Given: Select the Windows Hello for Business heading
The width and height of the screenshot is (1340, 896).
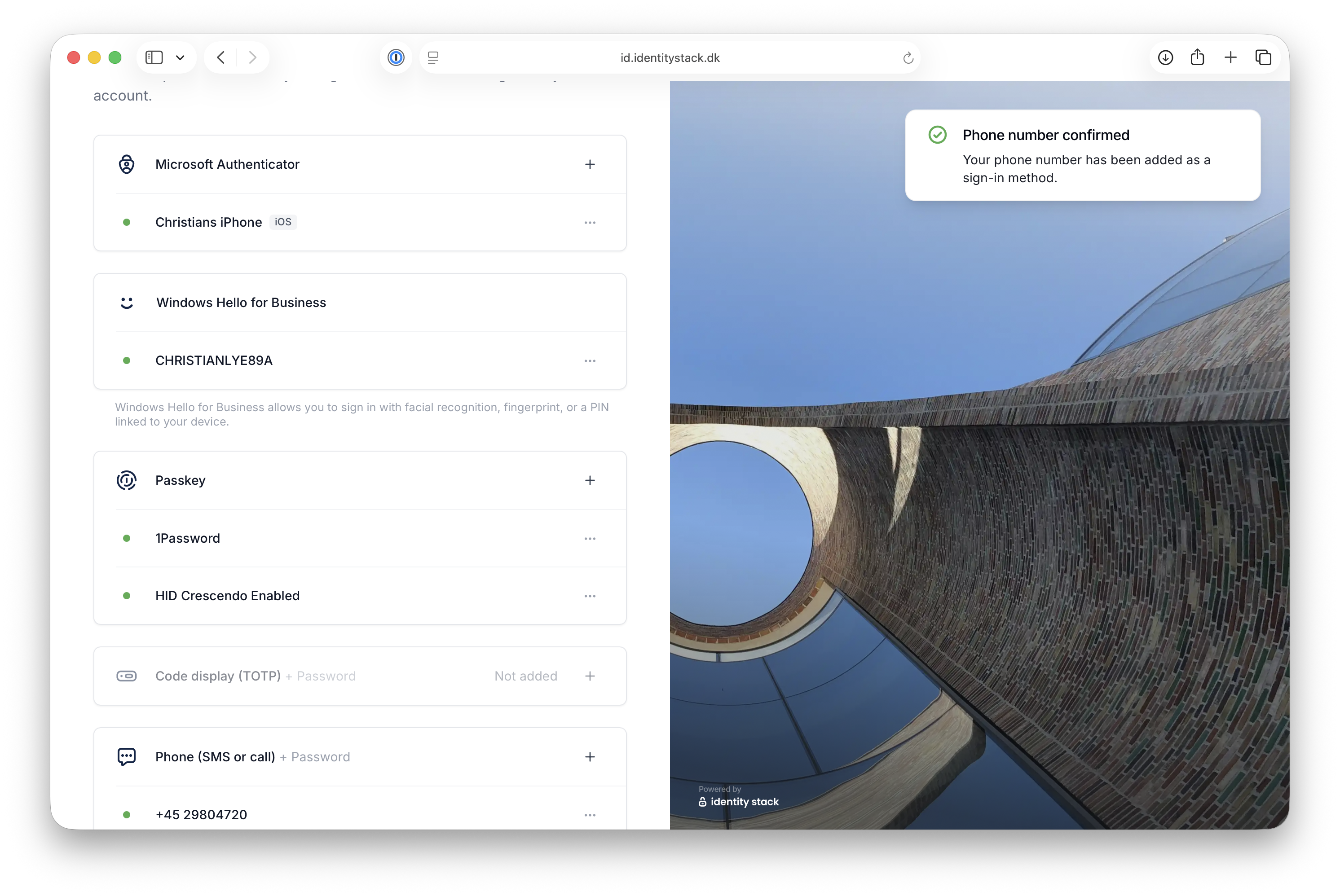Looking at the screenshot, I should pos(241,303).
